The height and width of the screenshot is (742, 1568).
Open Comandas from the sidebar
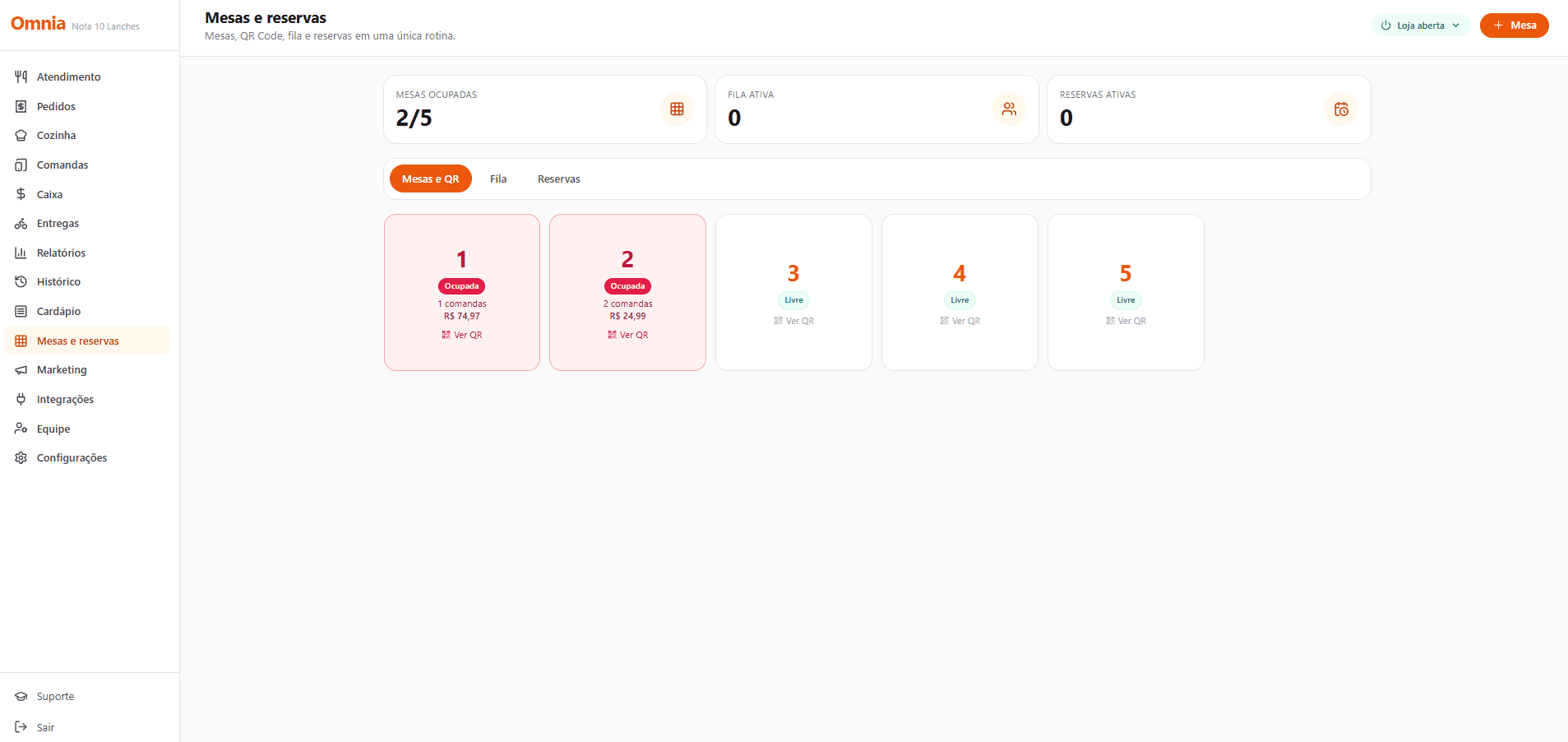pyautogui.click(x=87, y=165)
